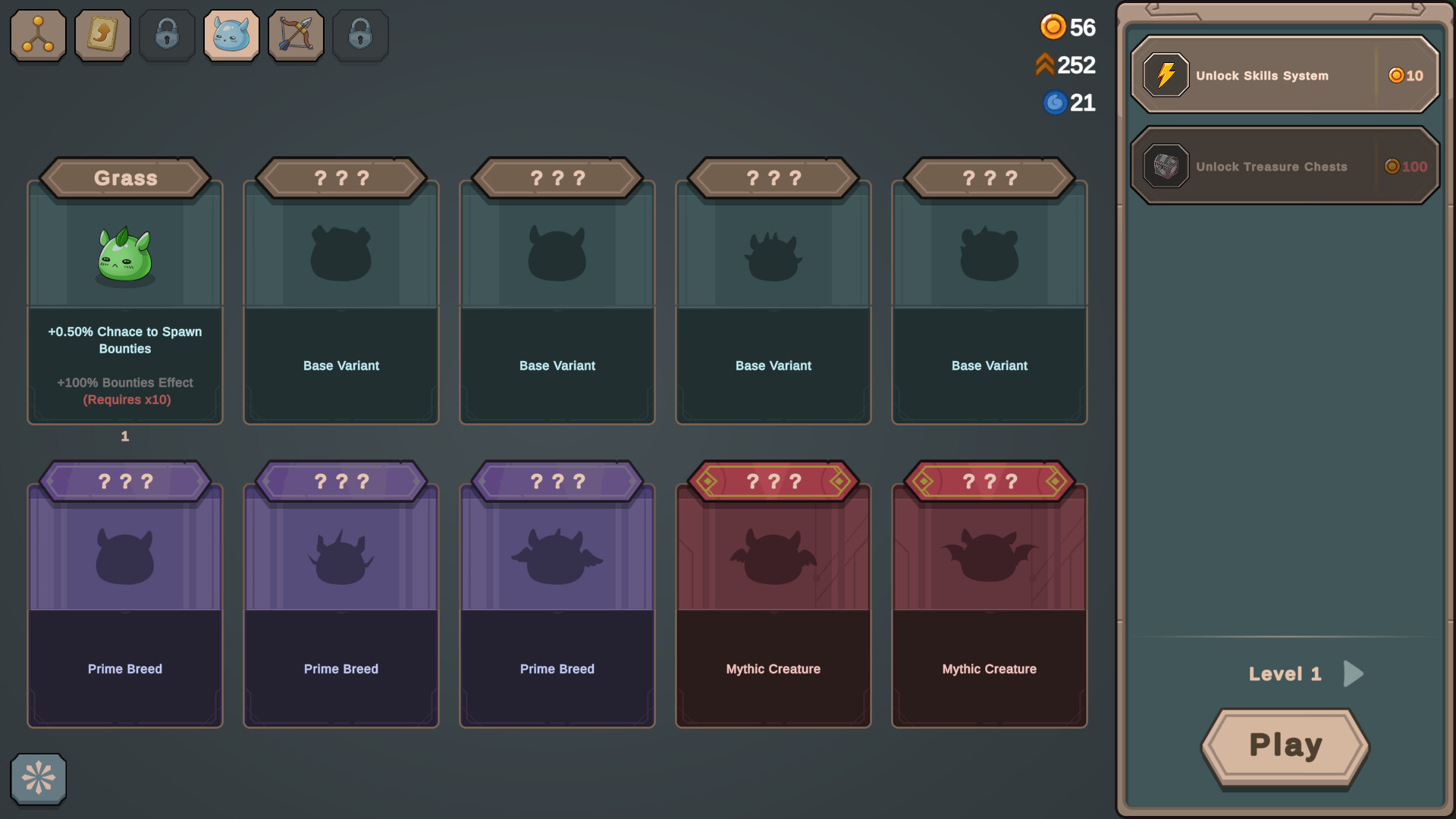The width and height of the screenshot is (1456, 819).
Task: Click the snowflake settings icon
Action: 38,778
